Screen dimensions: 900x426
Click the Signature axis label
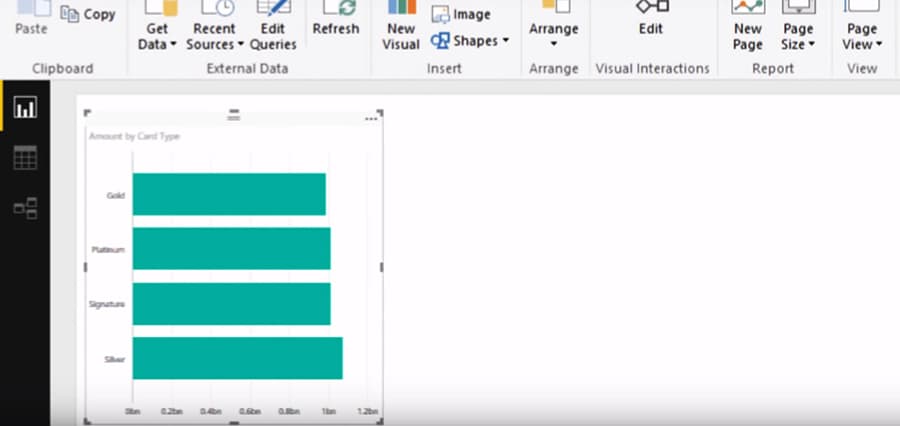(107, 304)
